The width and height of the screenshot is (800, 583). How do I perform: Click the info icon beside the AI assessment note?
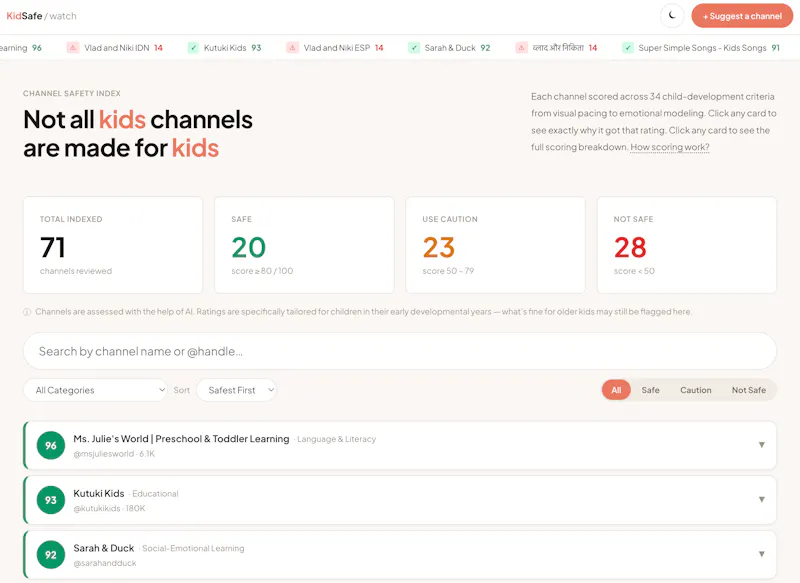[27, 312]
